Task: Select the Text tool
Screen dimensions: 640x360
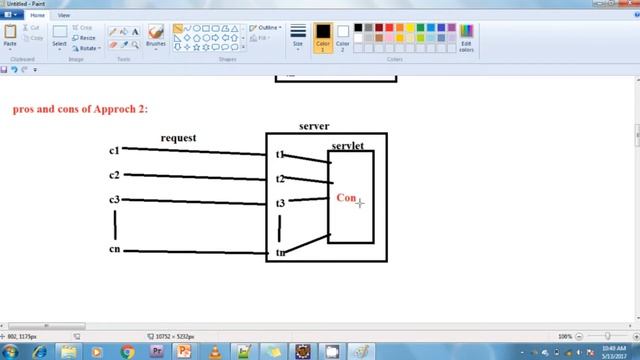Action: tap(135, 32)
